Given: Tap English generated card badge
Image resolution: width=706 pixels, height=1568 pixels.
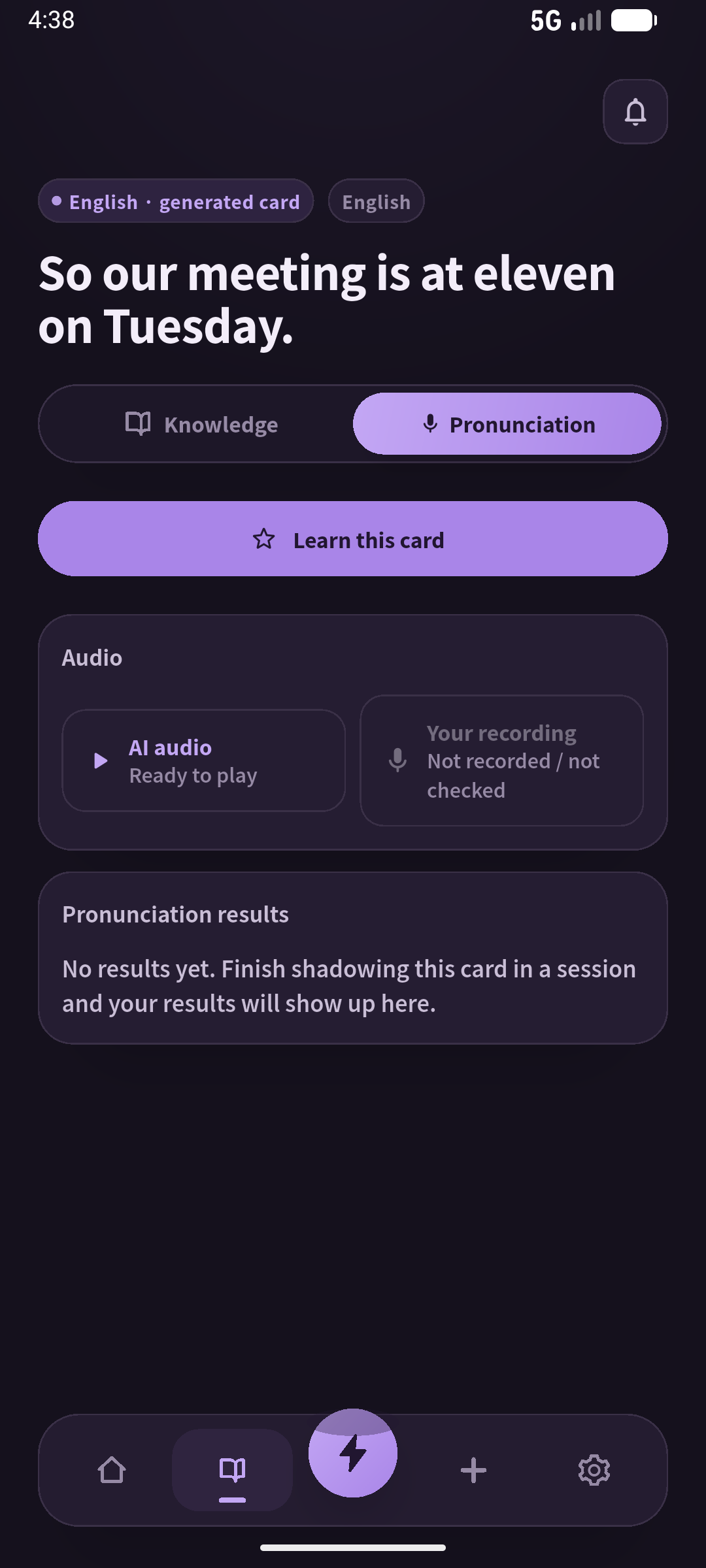Looking at the screenshot, I should click(x=176, y=201).
